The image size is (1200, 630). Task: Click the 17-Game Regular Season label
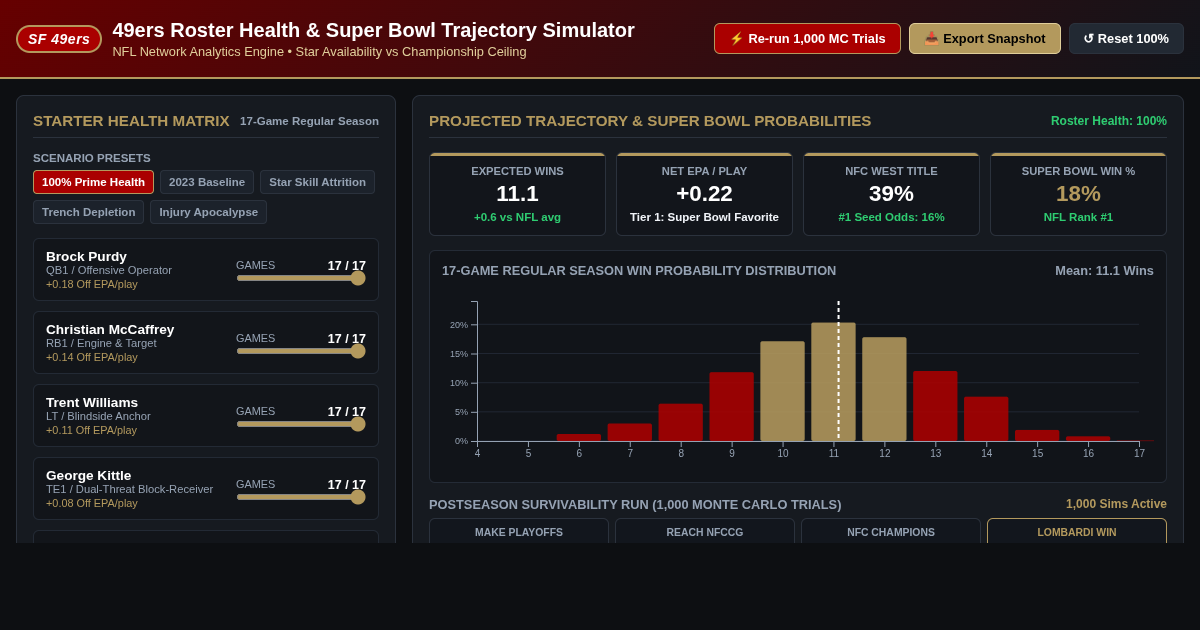pos(309,121)
